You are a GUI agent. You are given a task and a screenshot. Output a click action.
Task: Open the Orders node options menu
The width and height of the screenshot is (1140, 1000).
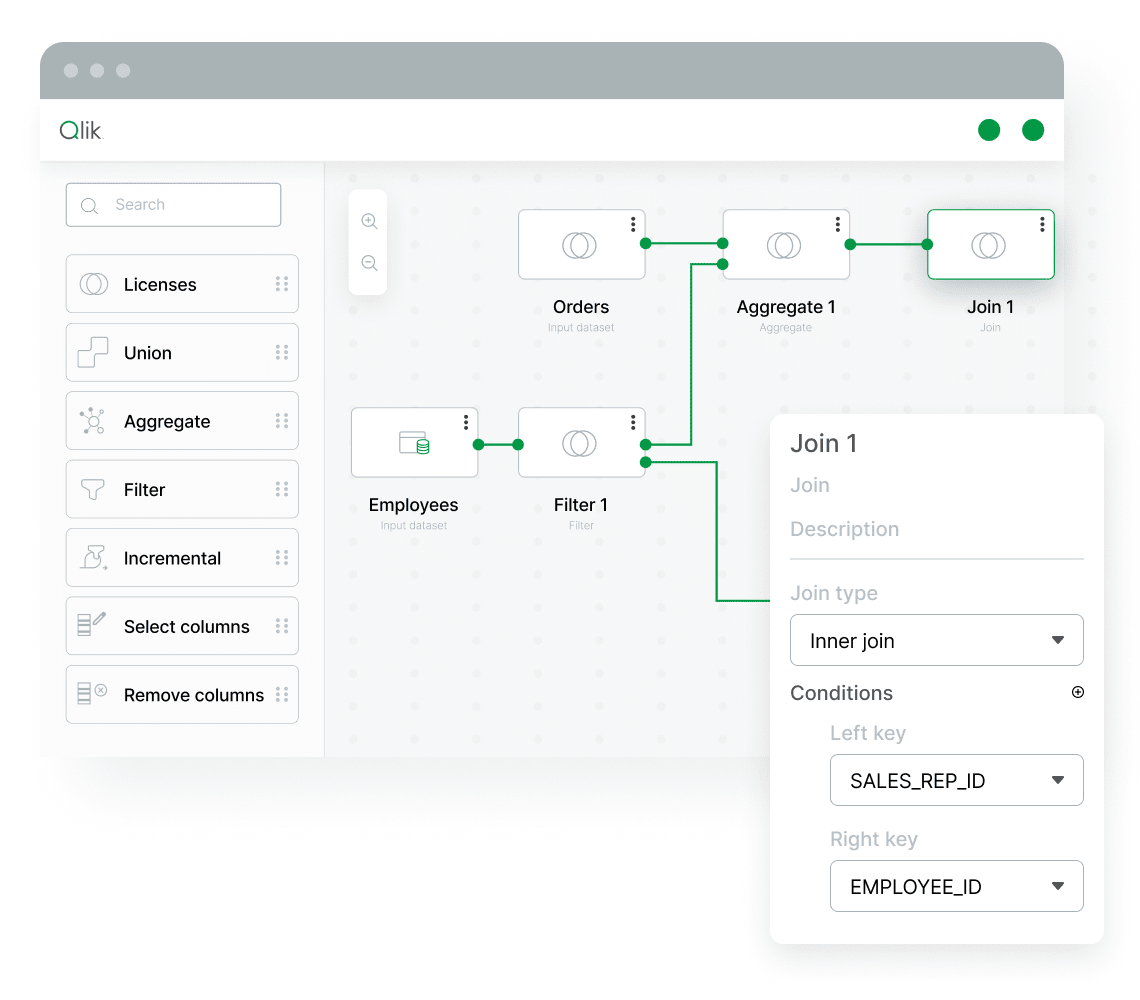[633, 224]
